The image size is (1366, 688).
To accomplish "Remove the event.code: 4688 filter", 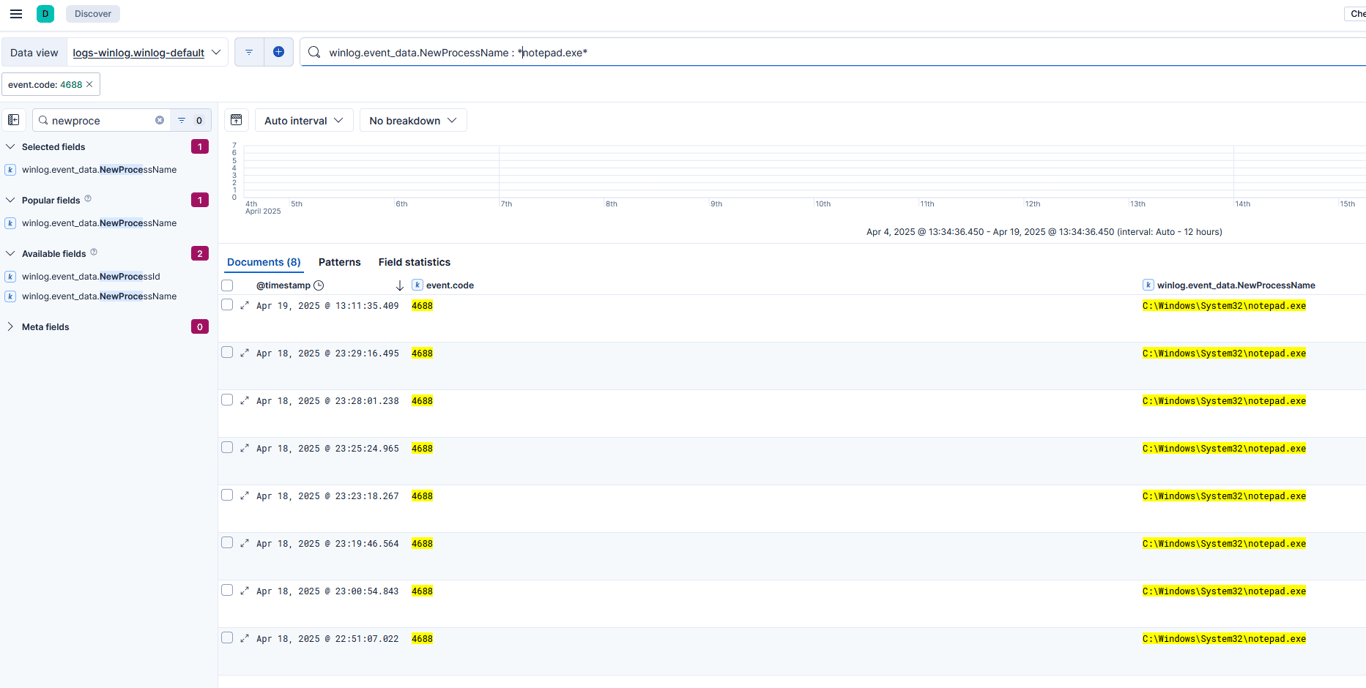I will (90, 85).
